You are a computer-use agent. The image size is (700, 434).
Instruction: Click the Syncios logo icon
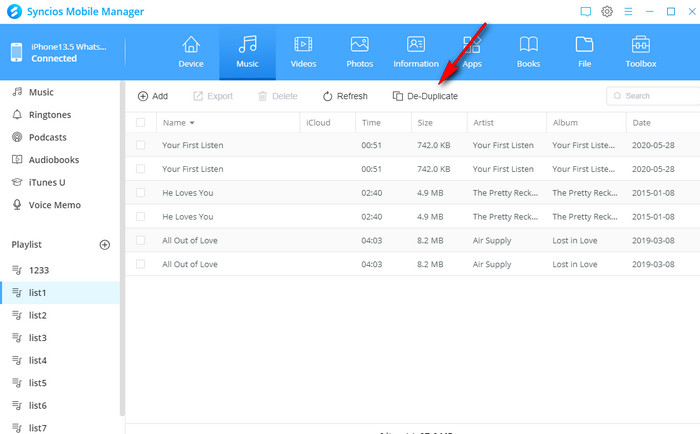pyautogui.click(x=14, y=12)
